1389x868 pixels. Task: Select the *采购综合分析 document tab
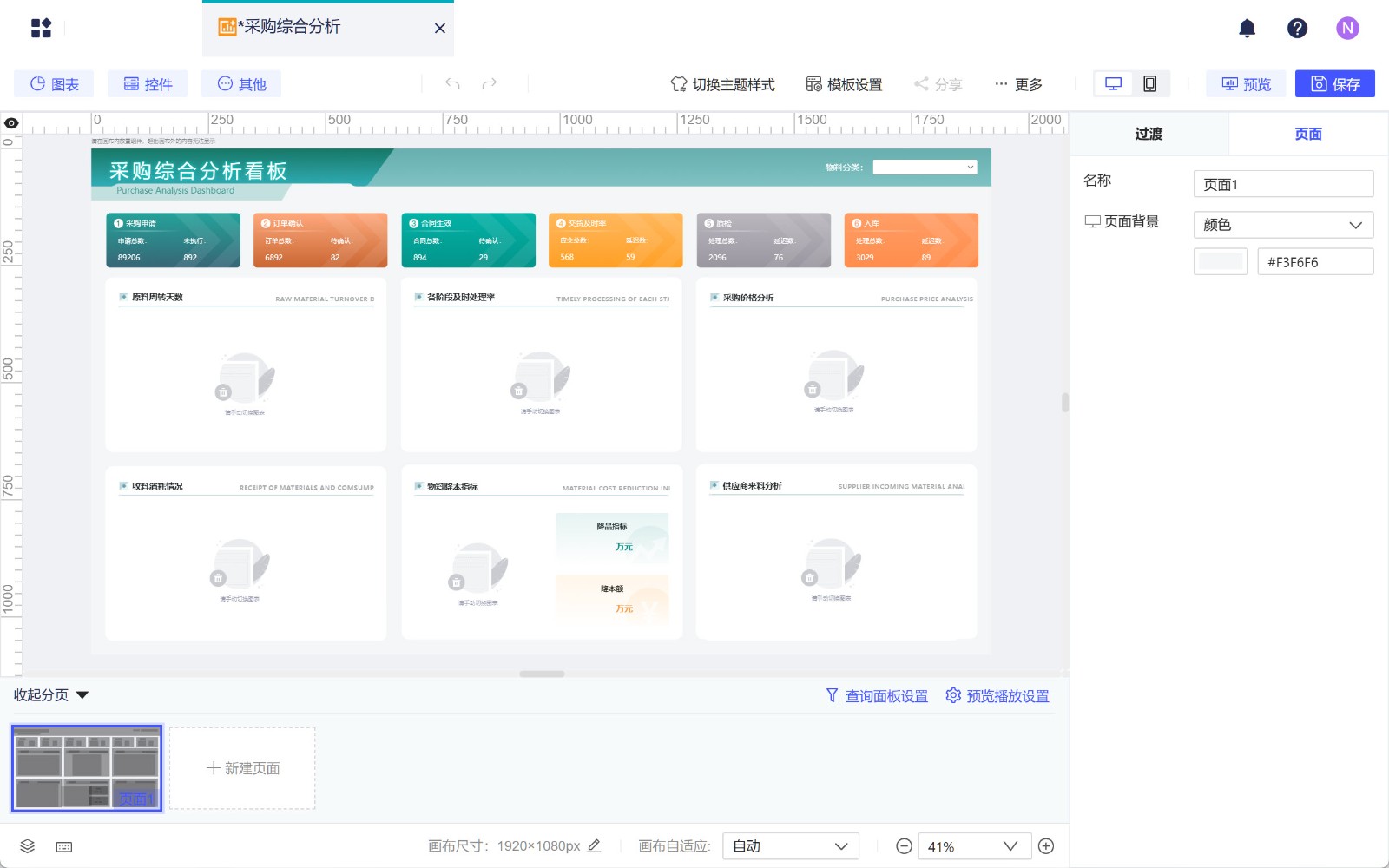pos(328,28)
